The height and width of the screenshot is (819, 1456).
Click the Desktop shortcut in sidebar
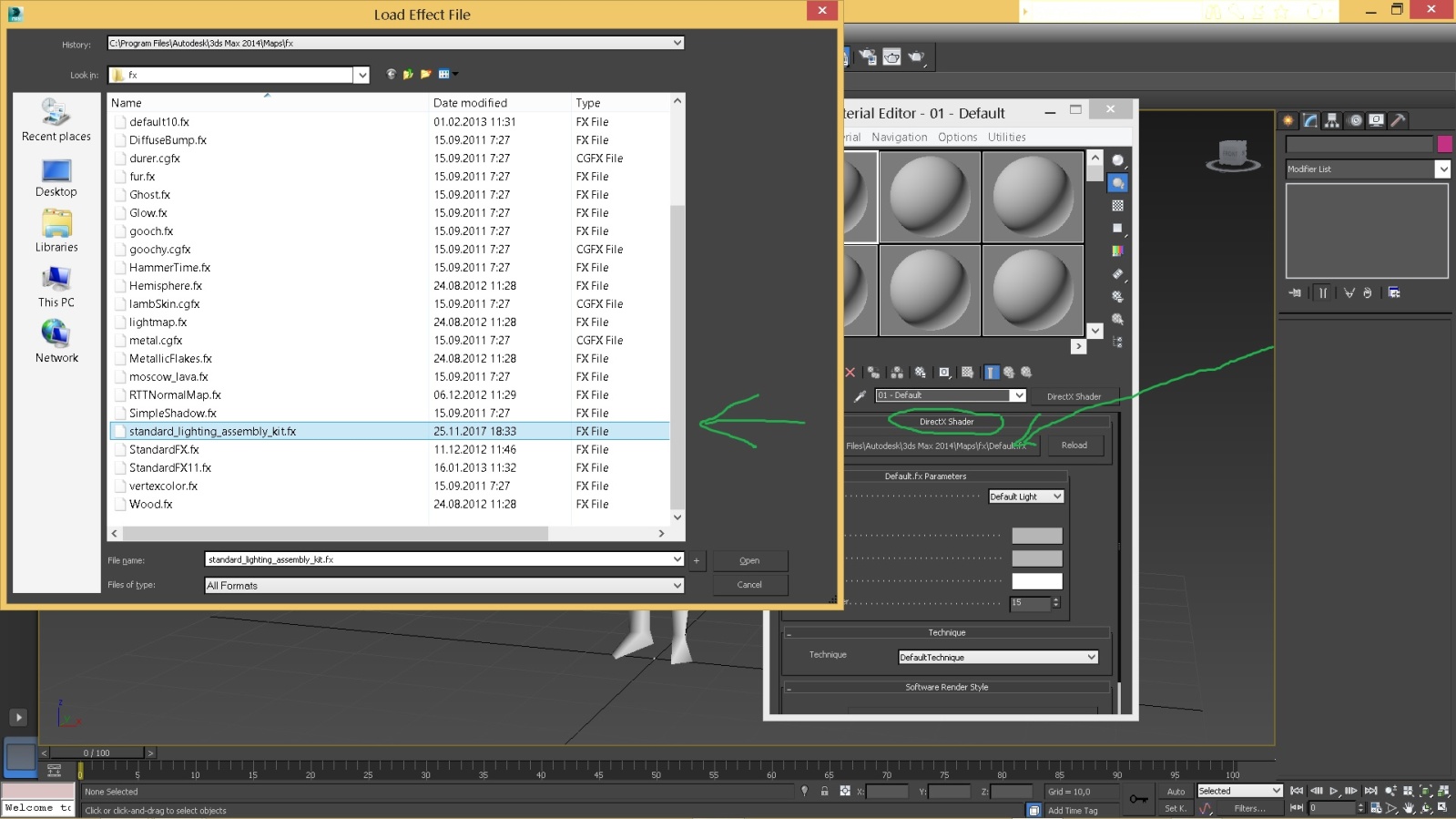click(56, 177)
